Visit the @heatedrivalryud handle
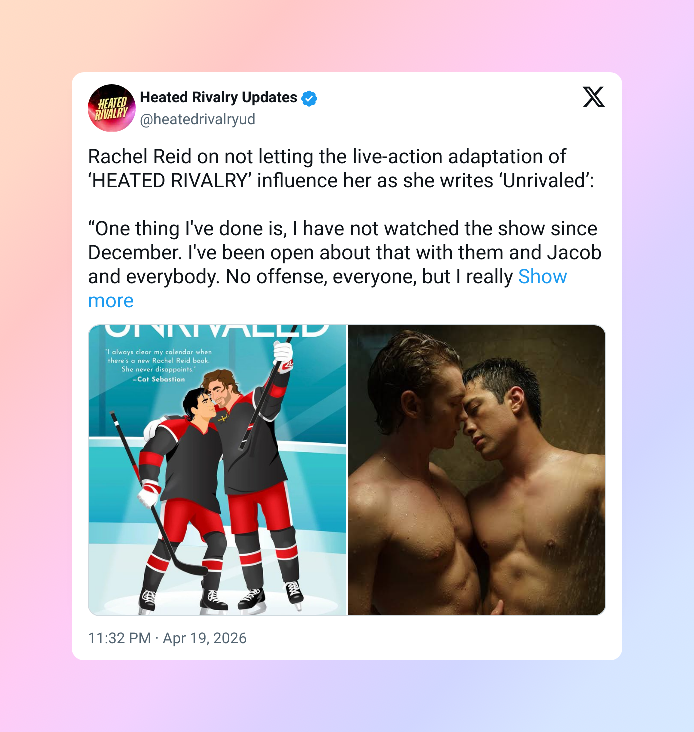The image size is (694, 732). pos(197,119)
